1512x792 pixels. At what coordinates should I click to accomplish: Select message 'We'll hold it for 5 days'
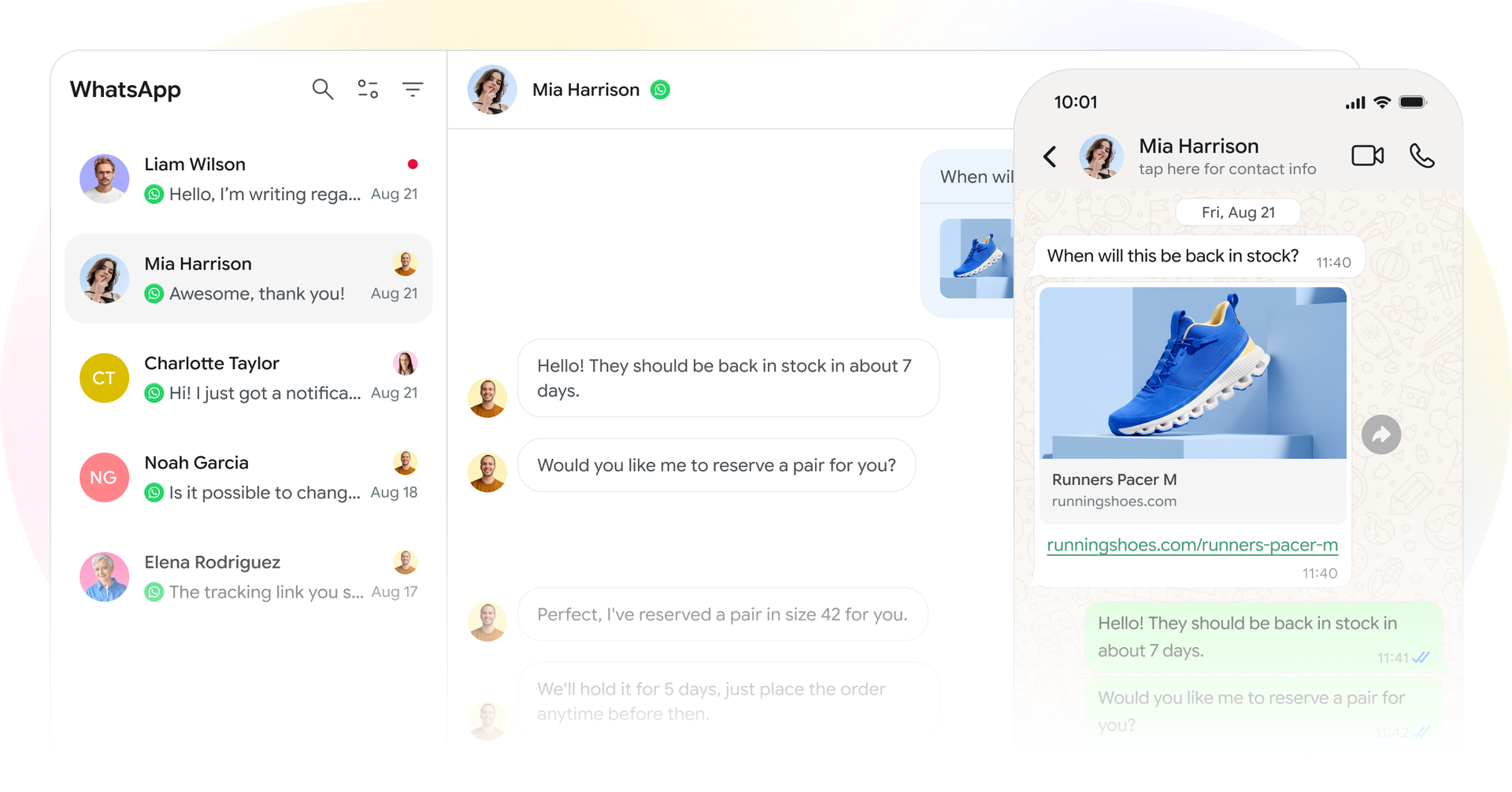click(x=728, y=701)
